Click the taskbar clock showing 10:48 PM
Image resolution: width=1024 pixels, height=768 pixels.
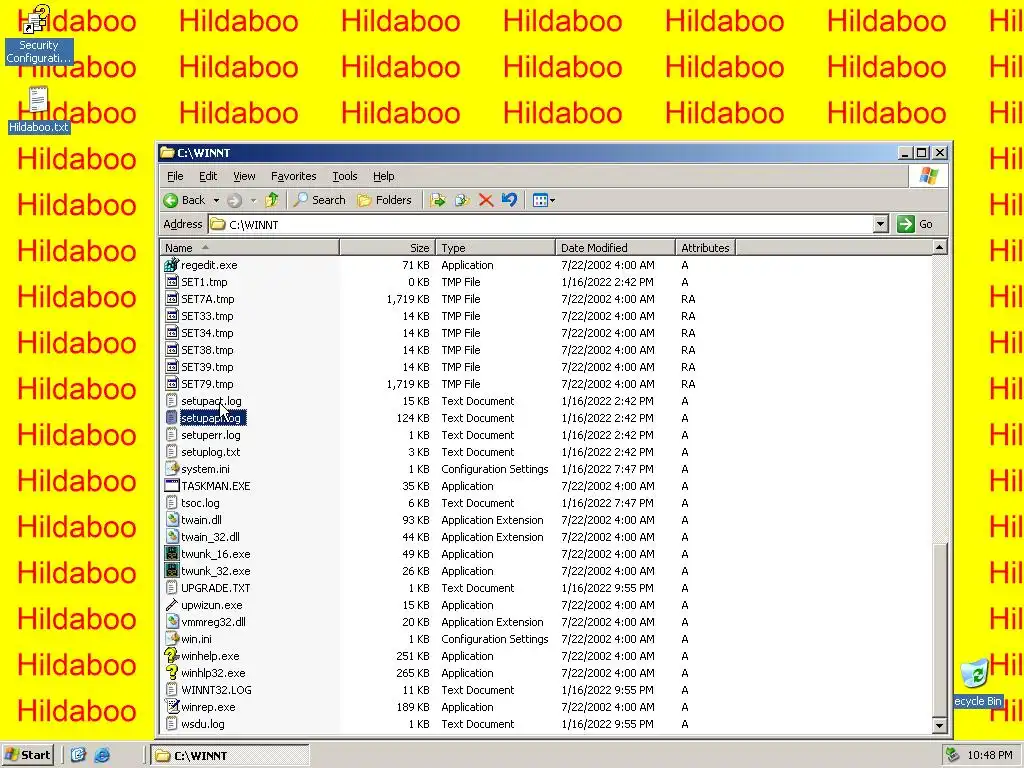pos(990,755)
